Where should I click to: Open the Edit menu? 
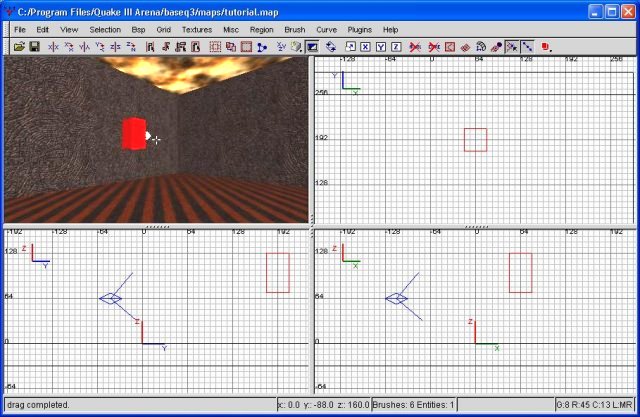coord(42,30)
